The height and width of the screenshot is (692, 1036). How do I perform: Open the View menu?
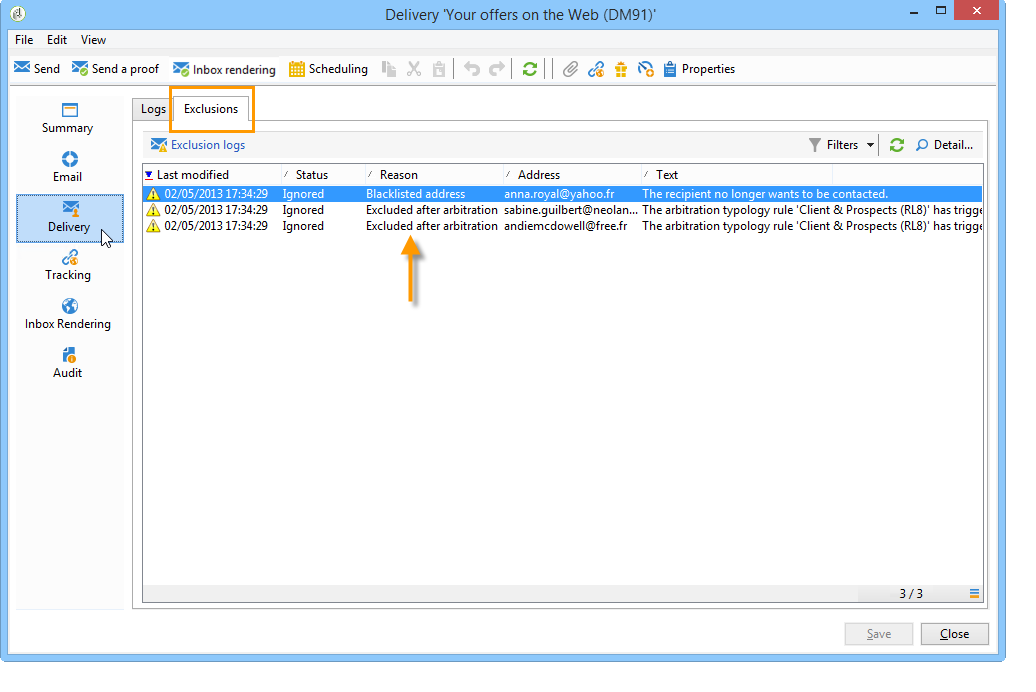(93, 40)
